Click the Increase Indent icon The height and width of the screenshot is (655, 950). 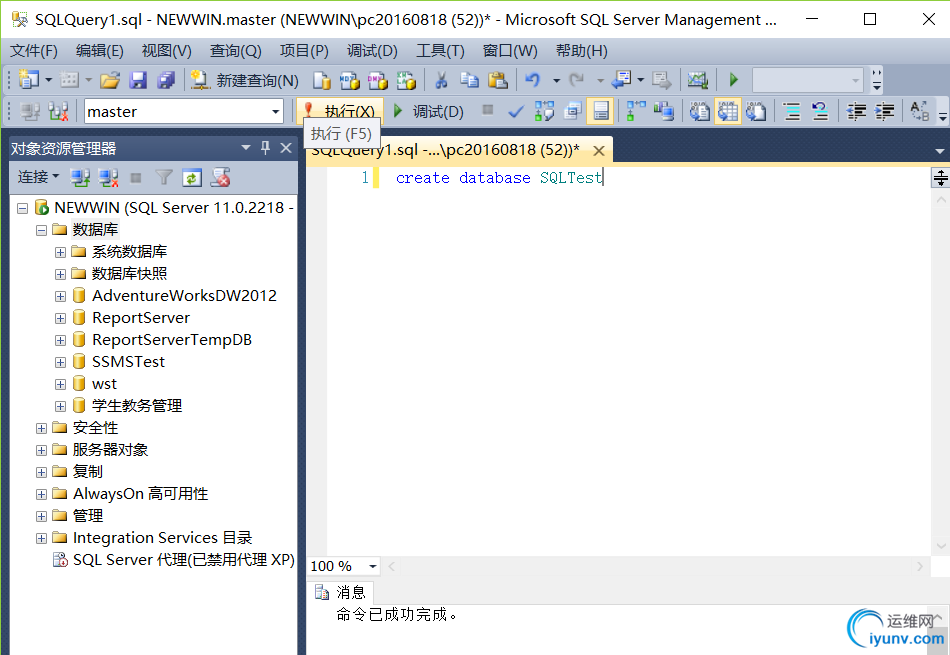pos(885,111)
